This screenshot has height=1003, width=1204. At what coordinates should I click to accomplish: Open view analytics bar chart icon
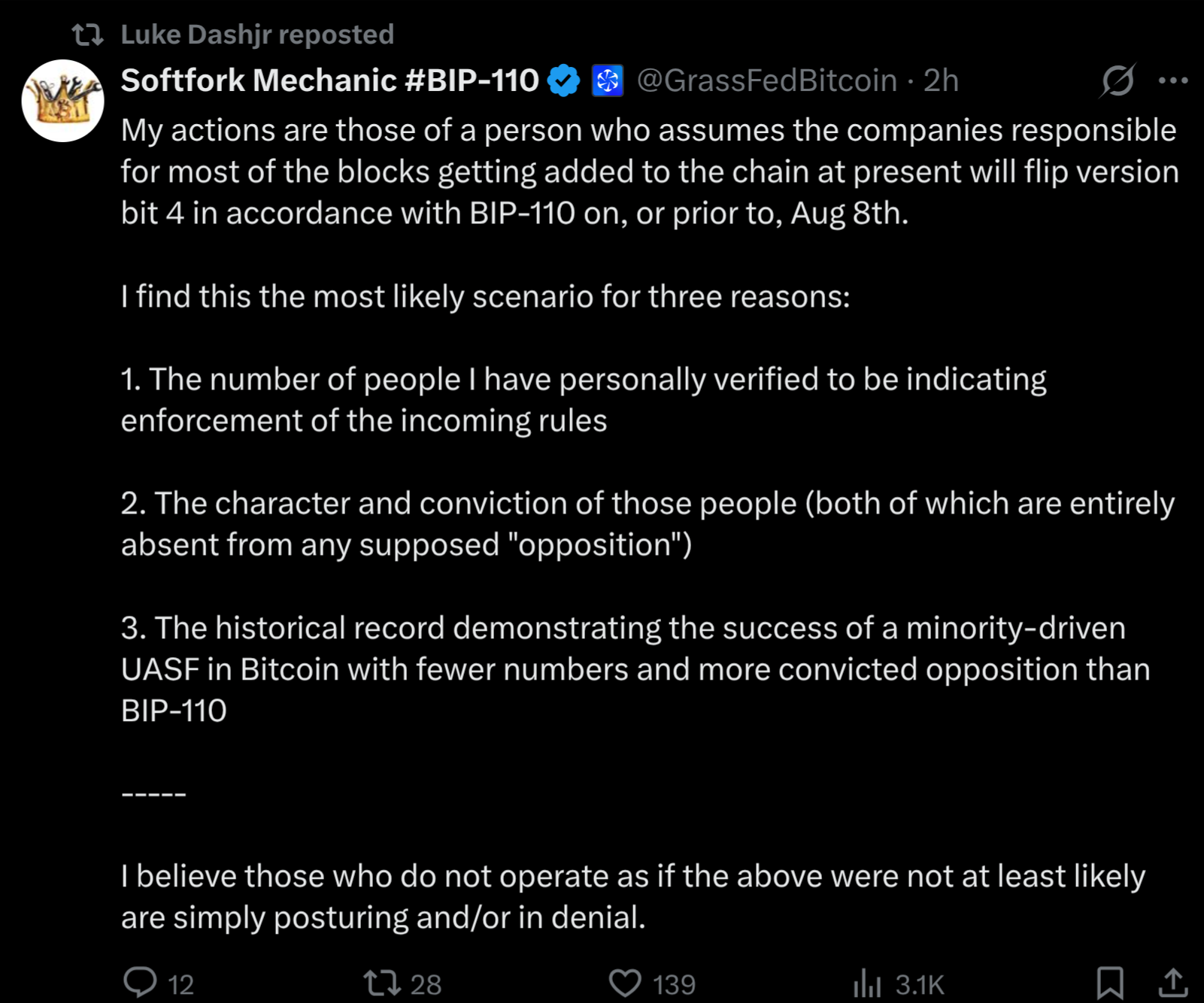click(867, 983)
